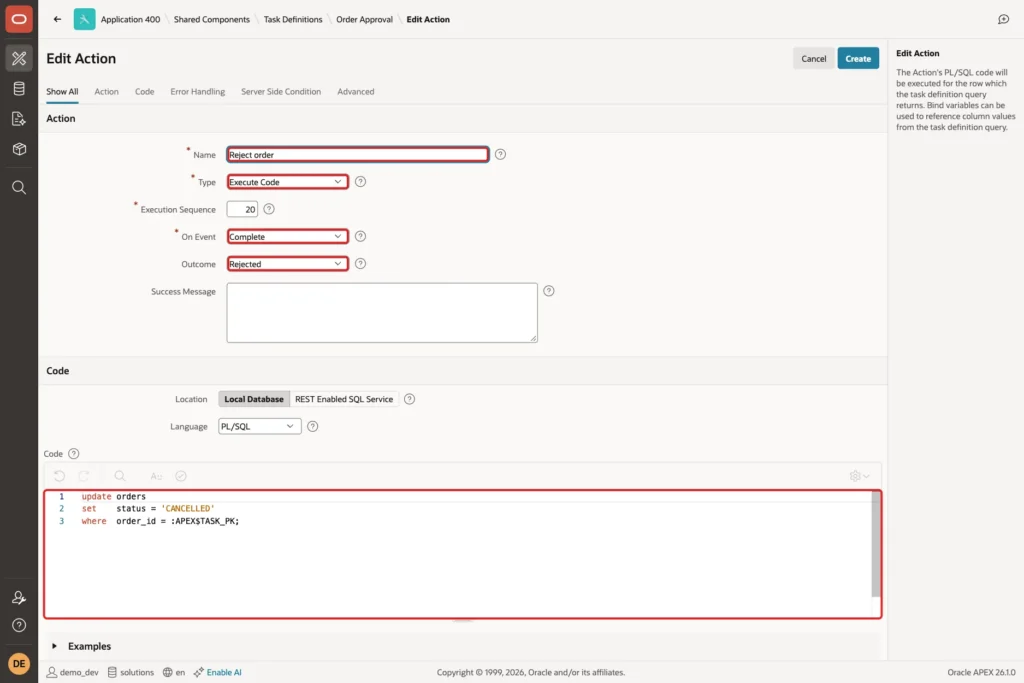Viewport: 1024px width, 683px height.
Task: Open the Type dropdown
Action: pyautogui.click(x=287, y=182)
